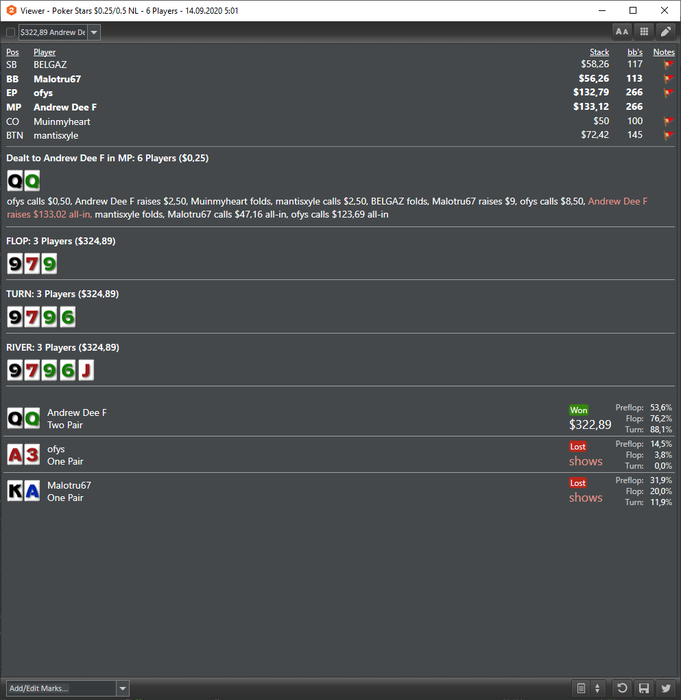Sort by the Stack column header
The image size is (681, 700).
point(599,52)
